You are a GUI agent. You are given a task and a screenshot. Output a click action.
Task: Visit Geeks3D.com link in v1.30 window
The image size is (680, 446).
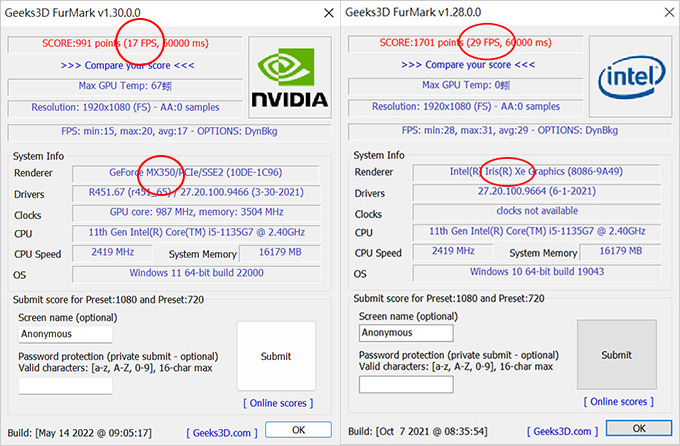coord(222,433)
